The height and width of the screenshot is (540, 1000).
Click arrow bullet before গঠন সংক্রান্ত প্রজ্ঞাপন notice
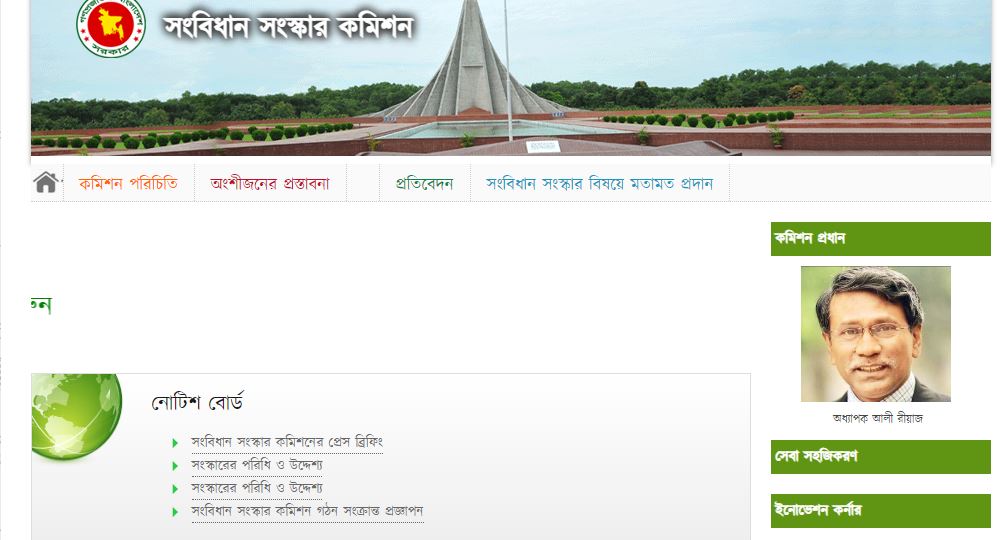(x=175, y=511)
